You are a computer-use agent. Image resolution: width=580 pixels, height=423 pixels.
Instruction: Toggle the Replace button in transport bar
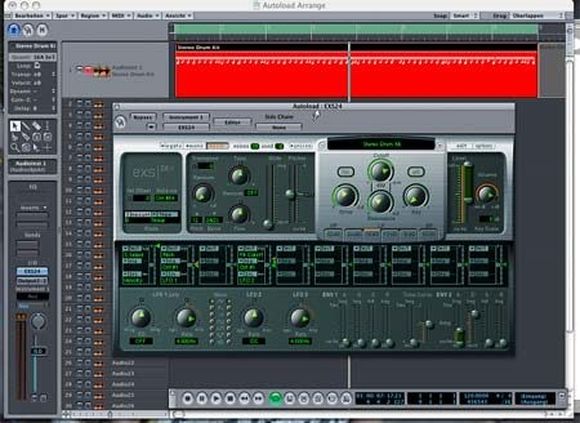[x=304, y=398]
